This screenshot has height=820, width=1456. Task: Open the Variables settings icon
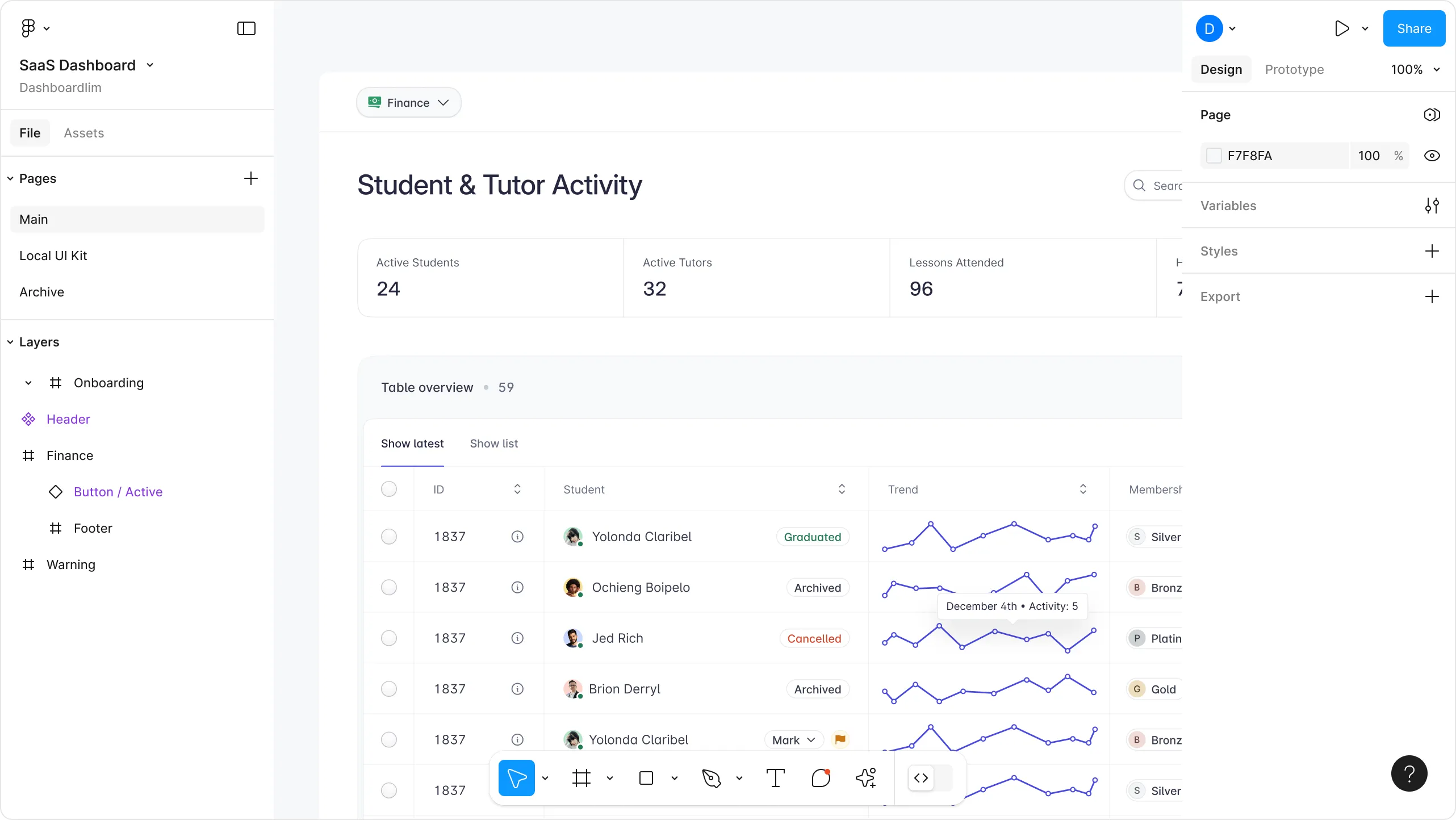pyautogui.click(x=1432, y=206)
